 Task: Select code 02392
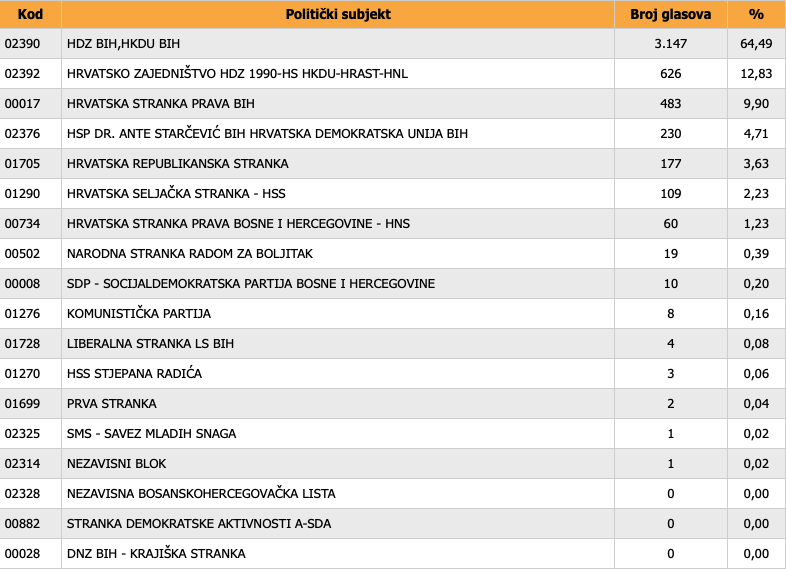tap(22, 74)
